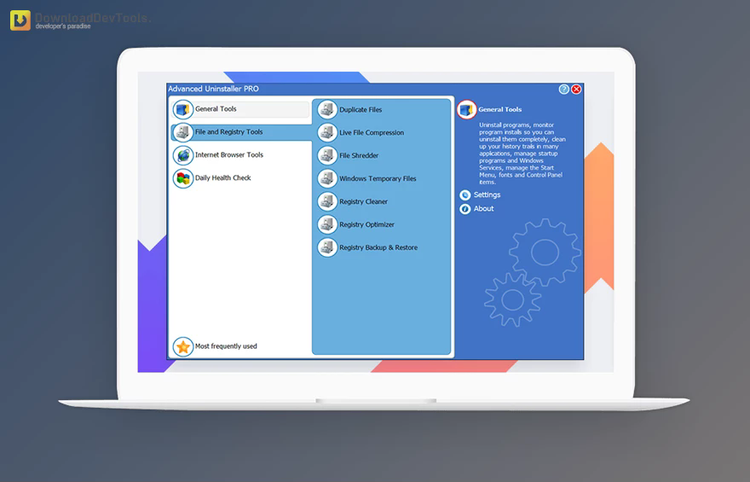
Task: Click the Most frequently used star icon
Action: coord(183,347)
